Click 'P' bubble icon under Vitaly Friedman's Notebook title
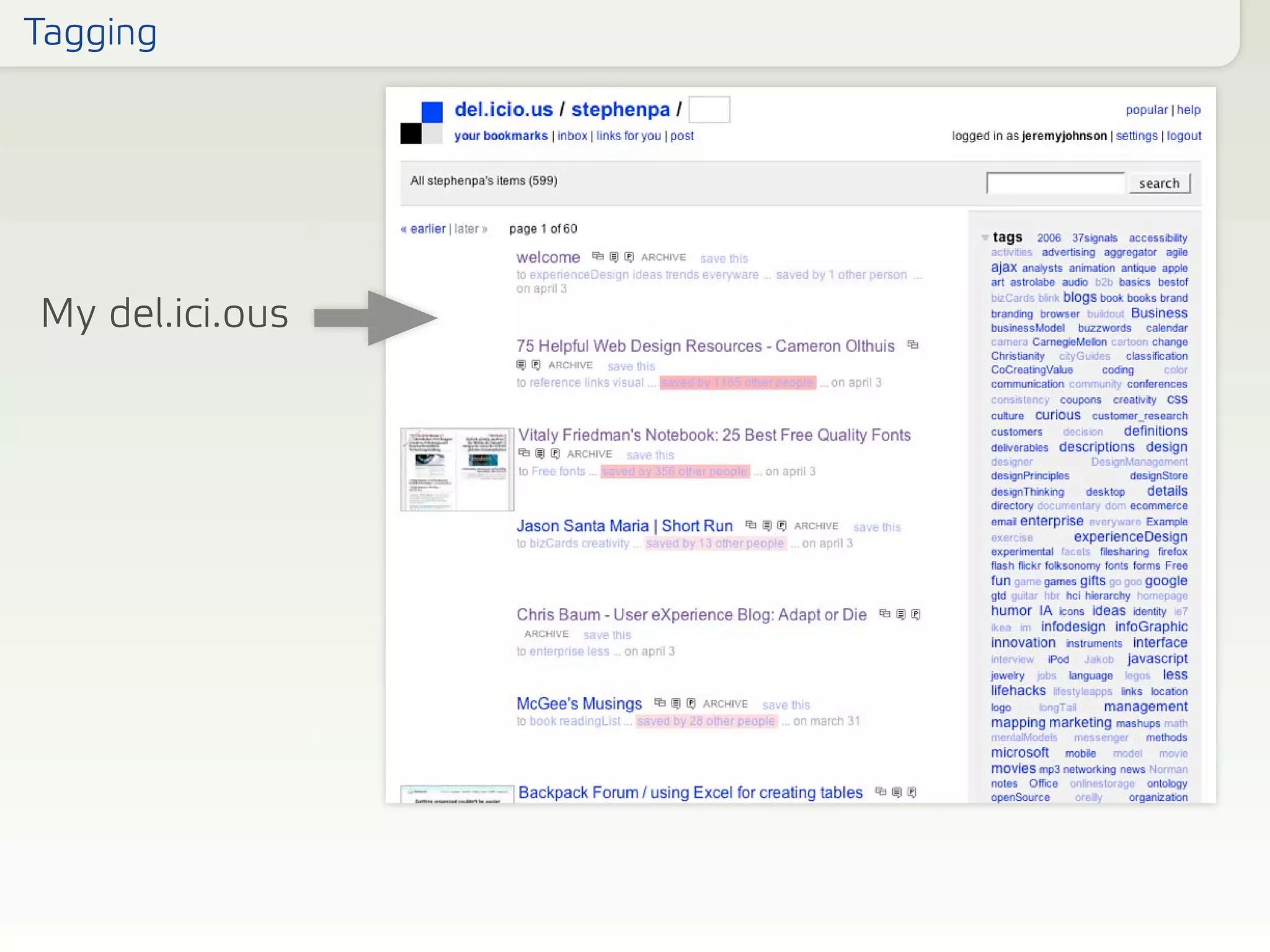Image resolution: width=1270 pixels, height=952 pixels. click(555, 454)
